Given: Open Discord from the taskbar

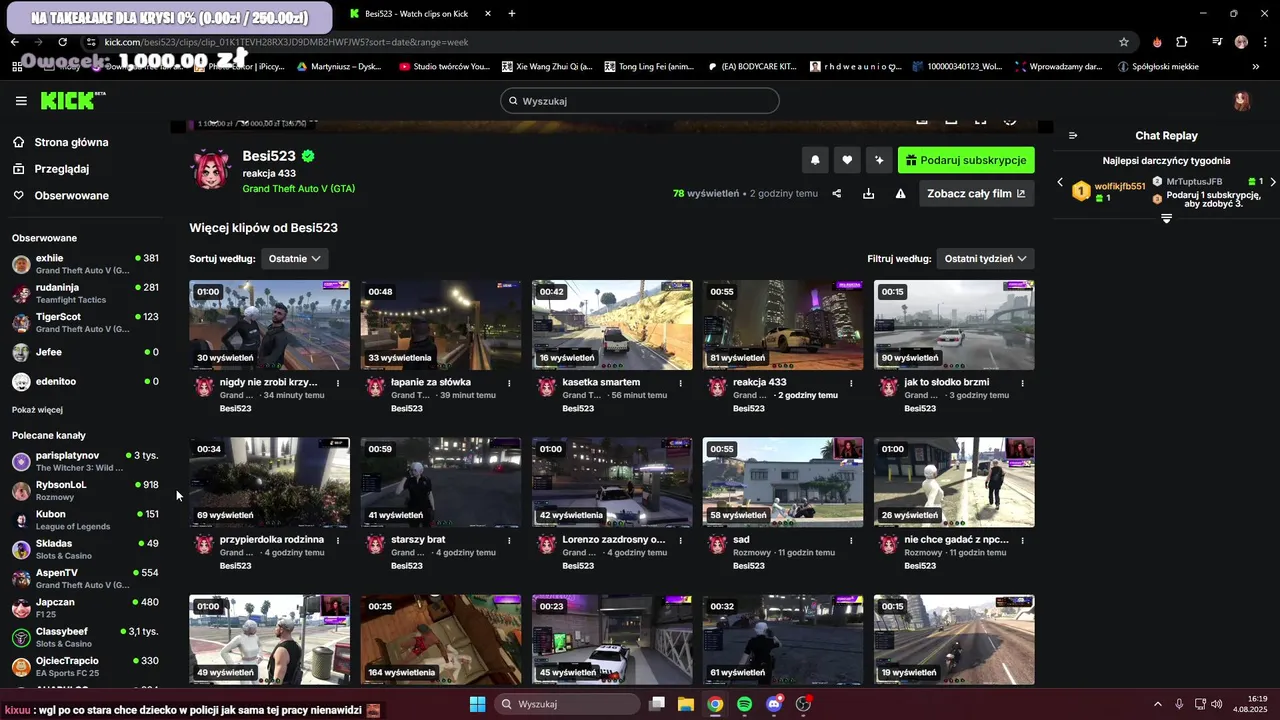Looking at the screenshot, I should (x=774, y=704).
